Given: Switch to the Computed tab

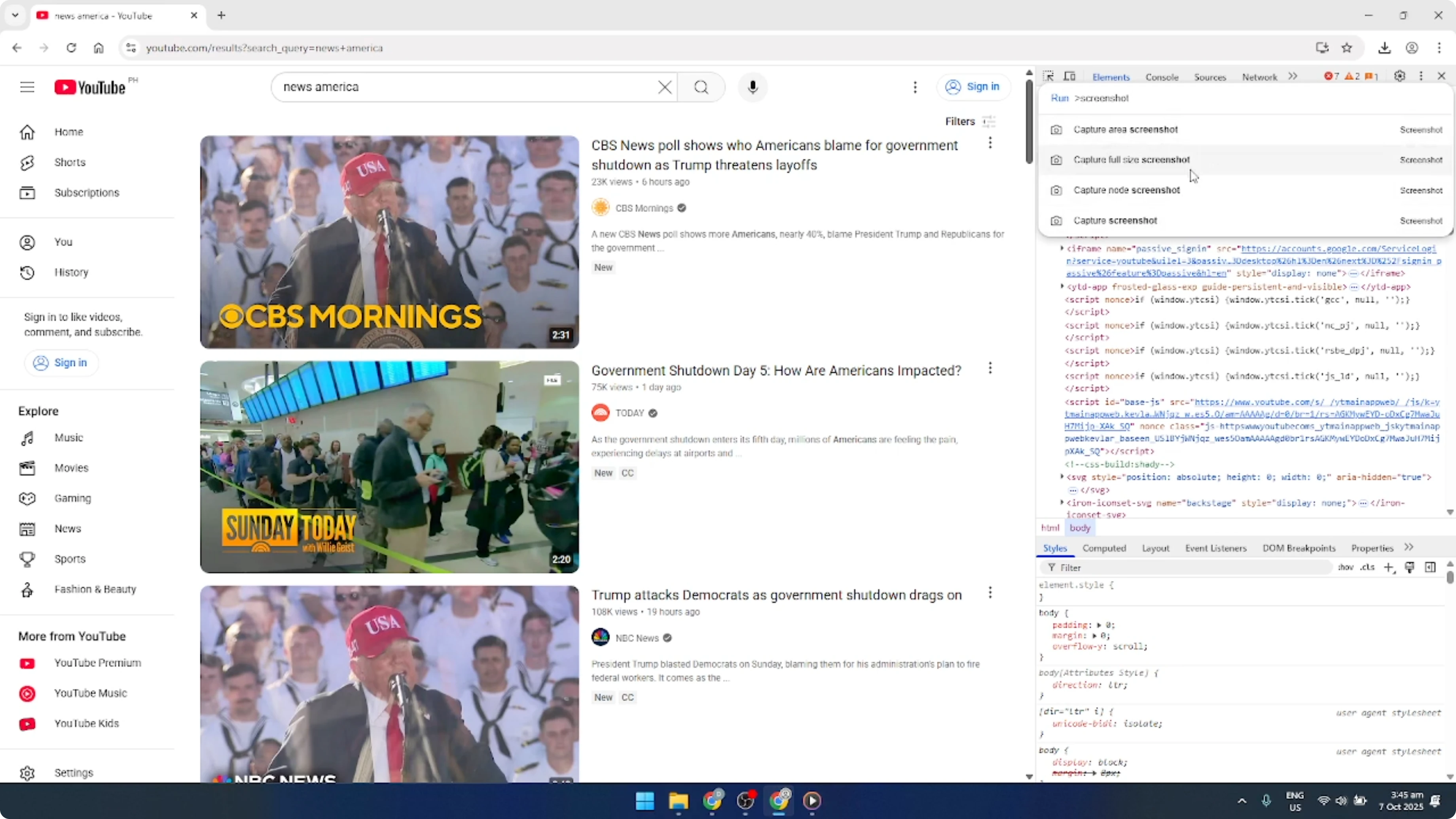Looking at the screenshot, I should click(1104, 548).
